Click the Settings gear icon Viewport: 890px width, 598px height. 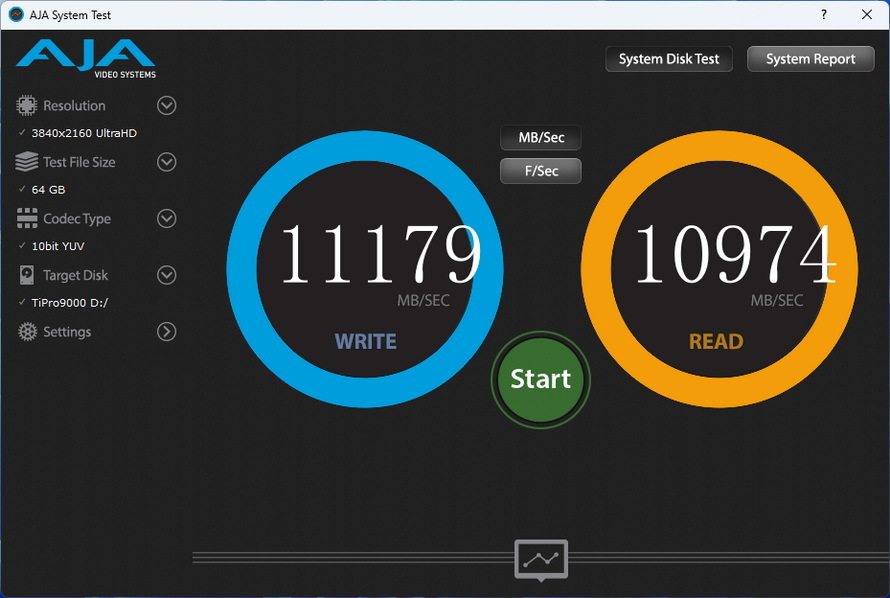point(27,331)
